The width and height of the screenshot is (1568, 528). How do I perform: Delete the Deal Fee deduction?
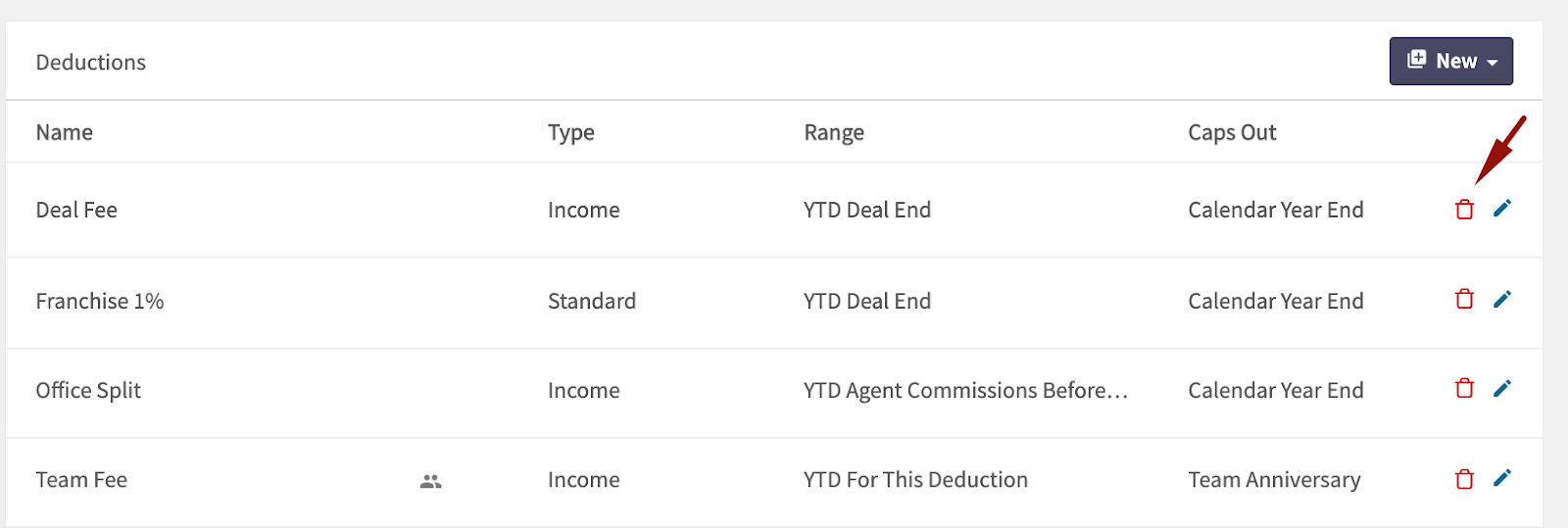[x=1464, y=210]
